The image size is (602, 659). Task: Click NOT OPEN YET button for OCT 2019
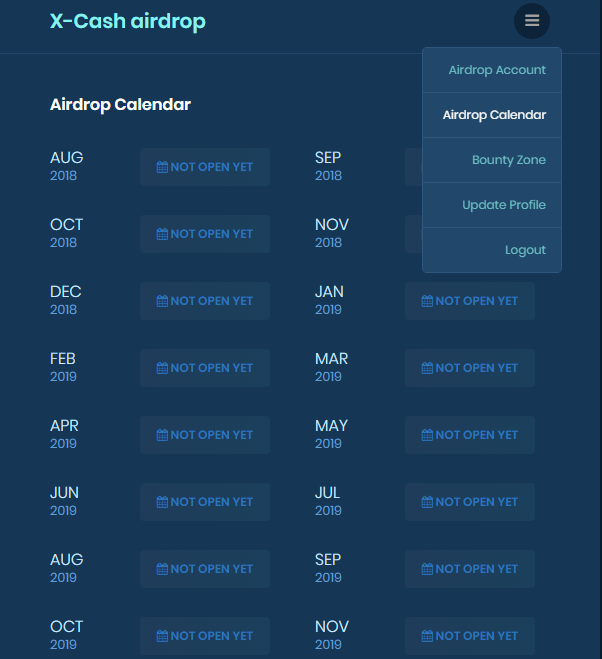(205, 636)
